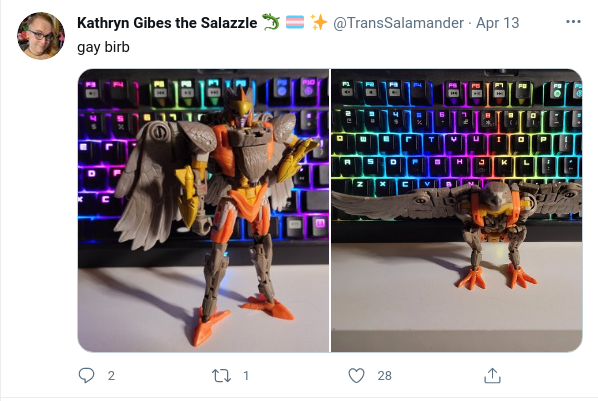This screenshot has height=401, width=598.
Task: Open the right photo of the bird figure
Action: point(457,210)
